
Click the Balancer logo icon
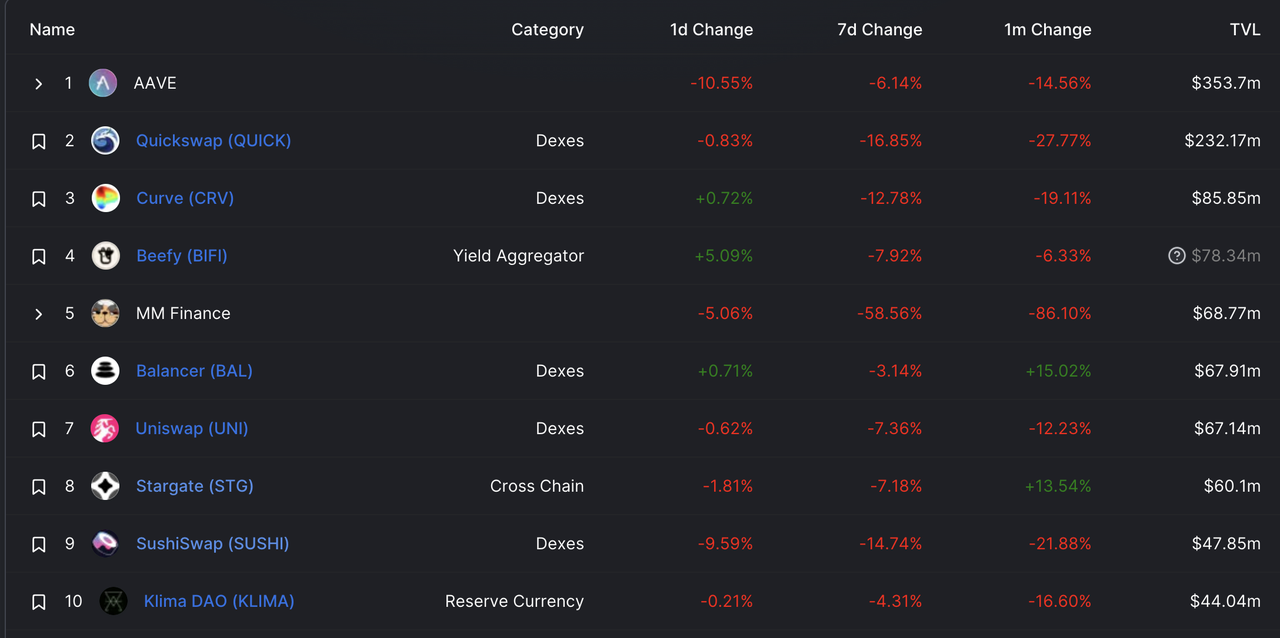[105, 371]
